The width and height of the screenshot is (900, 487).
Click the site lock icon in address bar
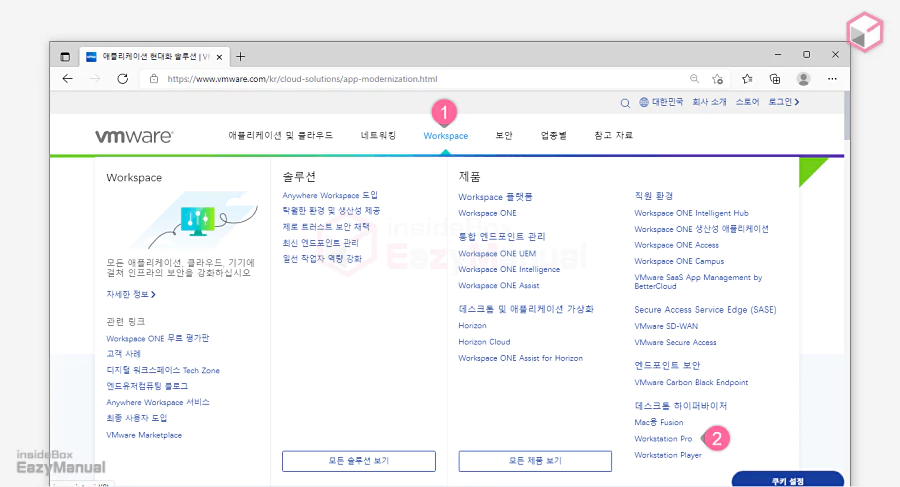(154, 79)
